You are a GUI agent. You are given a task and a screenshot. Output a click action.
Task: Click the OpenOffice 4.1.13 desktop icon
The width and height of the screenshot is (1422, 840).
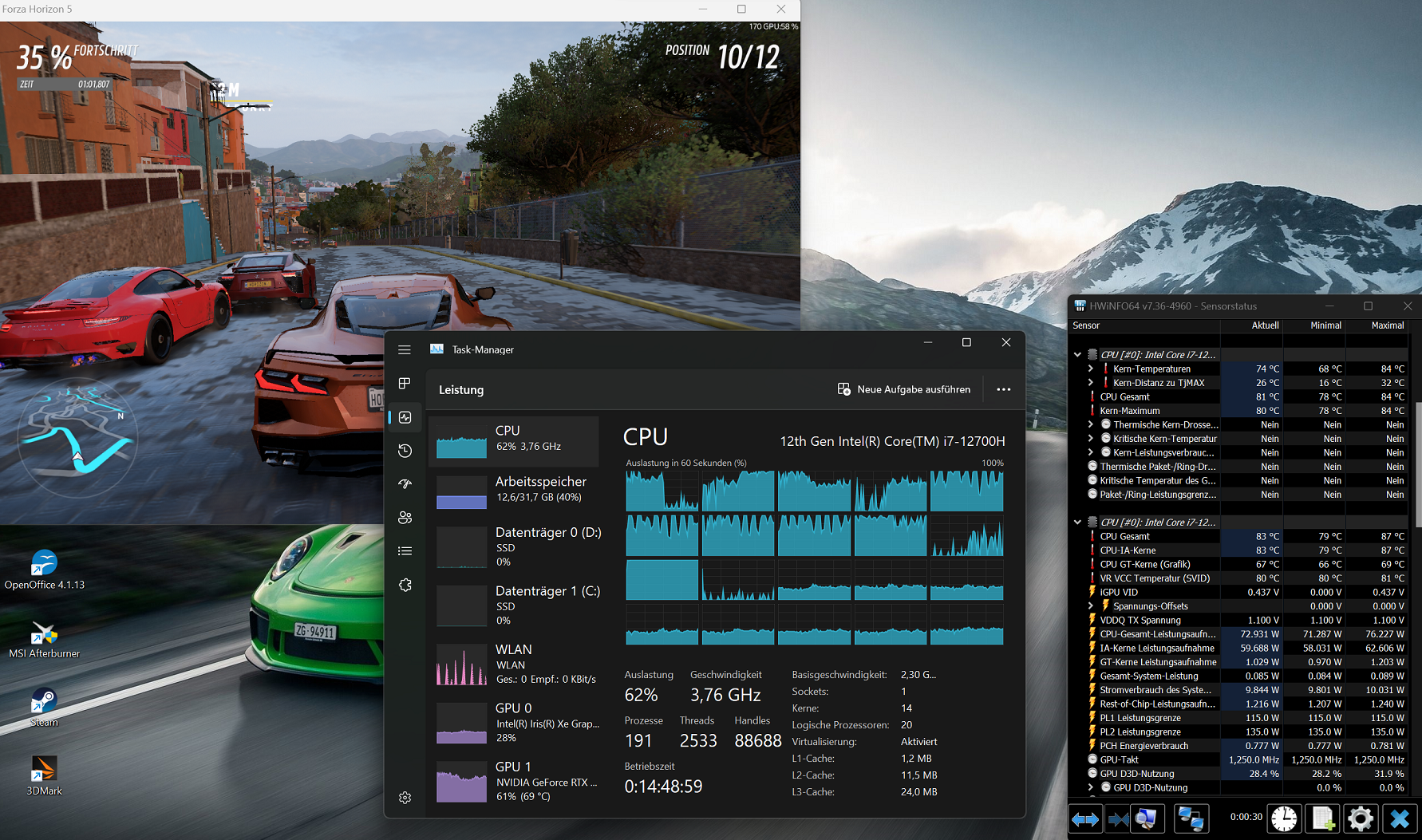pos(45,570)
